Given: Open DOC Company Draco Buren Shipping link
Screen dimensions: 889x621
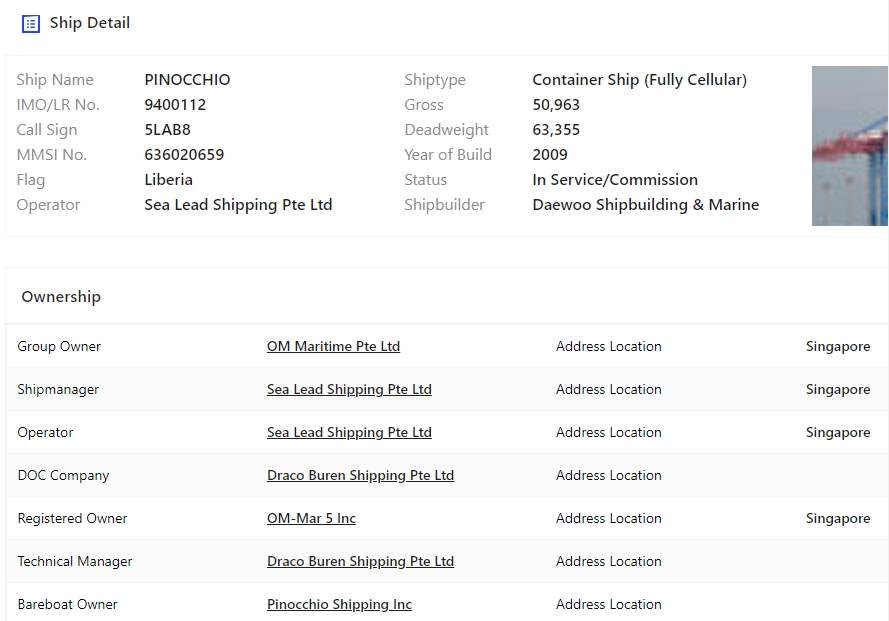Looking at the screenshot, I should pyautogui.click(x=360, y=475).
